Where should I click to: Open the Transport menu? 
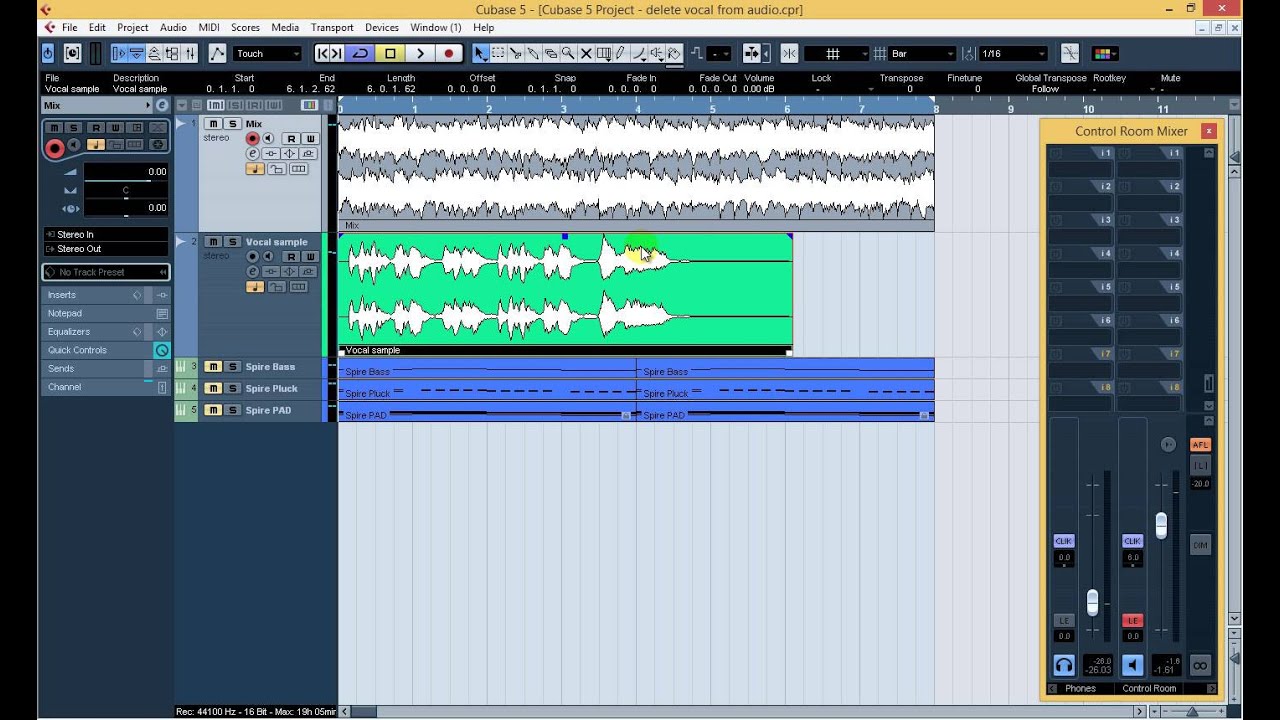tap(332, 27)
